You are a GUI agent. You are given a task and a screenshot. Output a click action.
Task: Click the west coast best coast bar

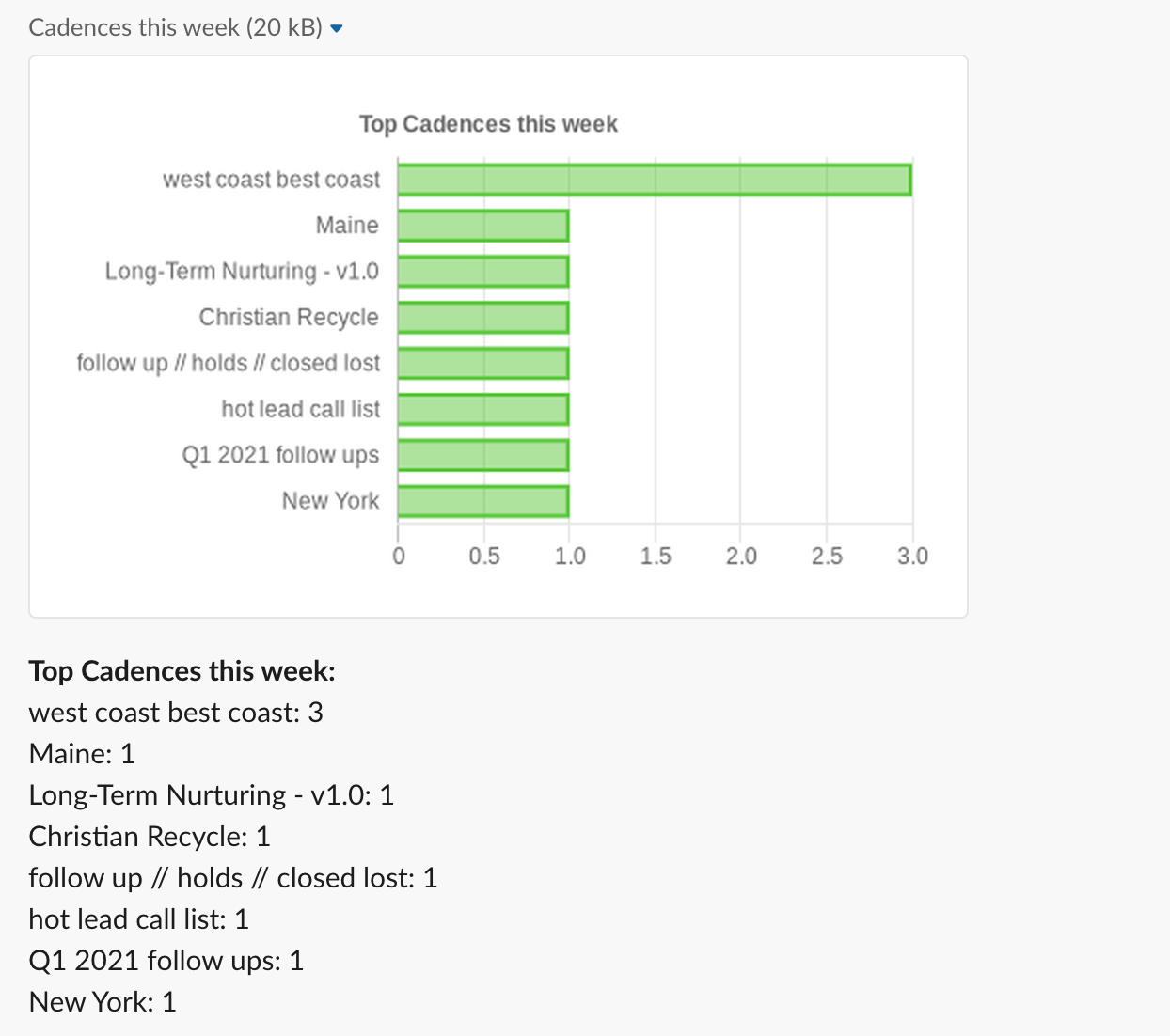click(x=655, y=180)
